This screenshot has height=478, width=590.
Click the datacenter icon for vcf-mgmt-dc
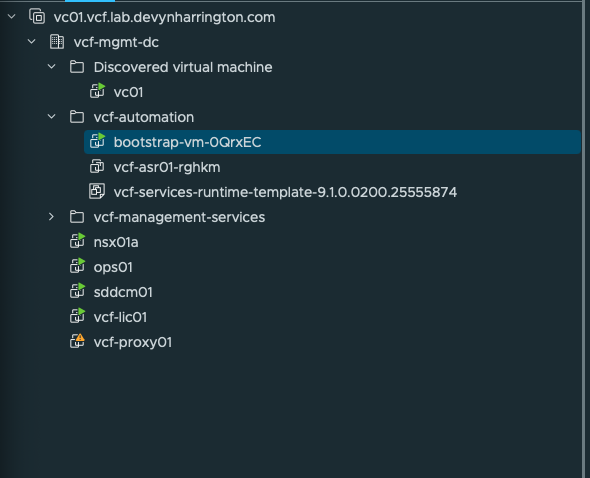(57, 42)
